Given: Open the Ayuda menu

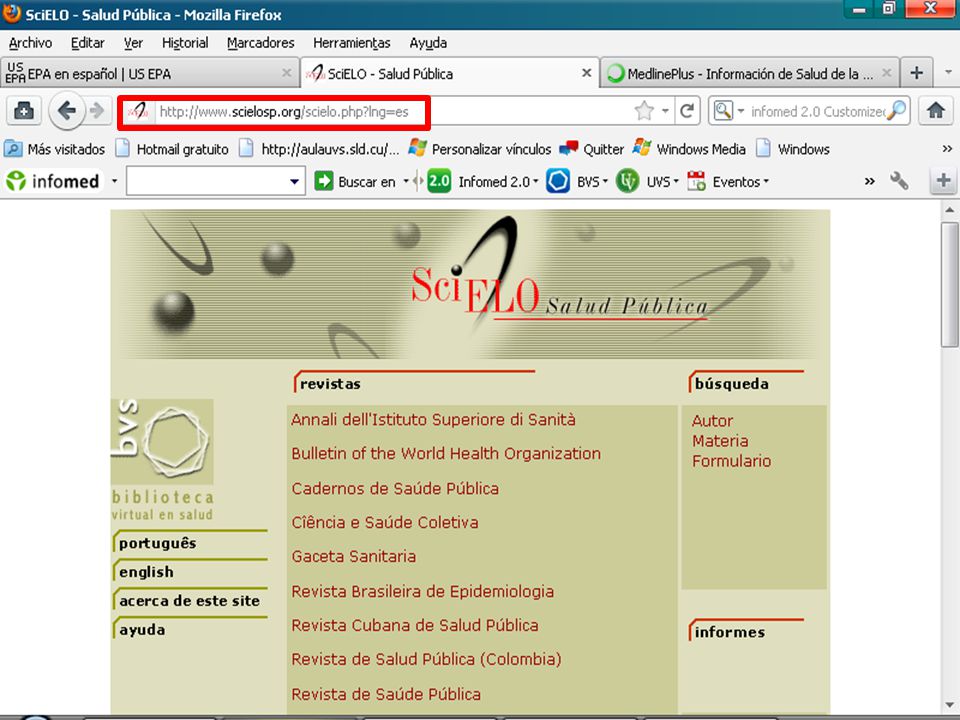Looking at the screenshot, I should 428,43.
